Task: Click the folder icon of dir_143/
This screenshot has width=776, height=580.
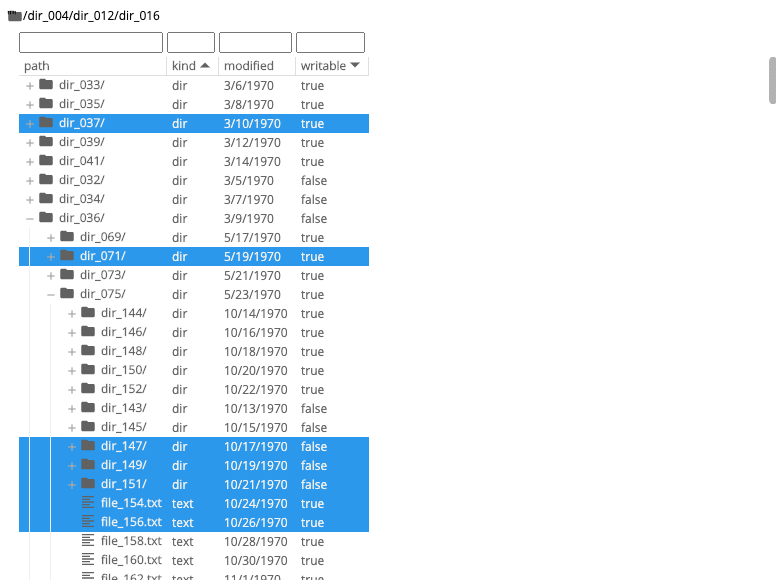Action: pyautogui.click(x=88, y=407)
